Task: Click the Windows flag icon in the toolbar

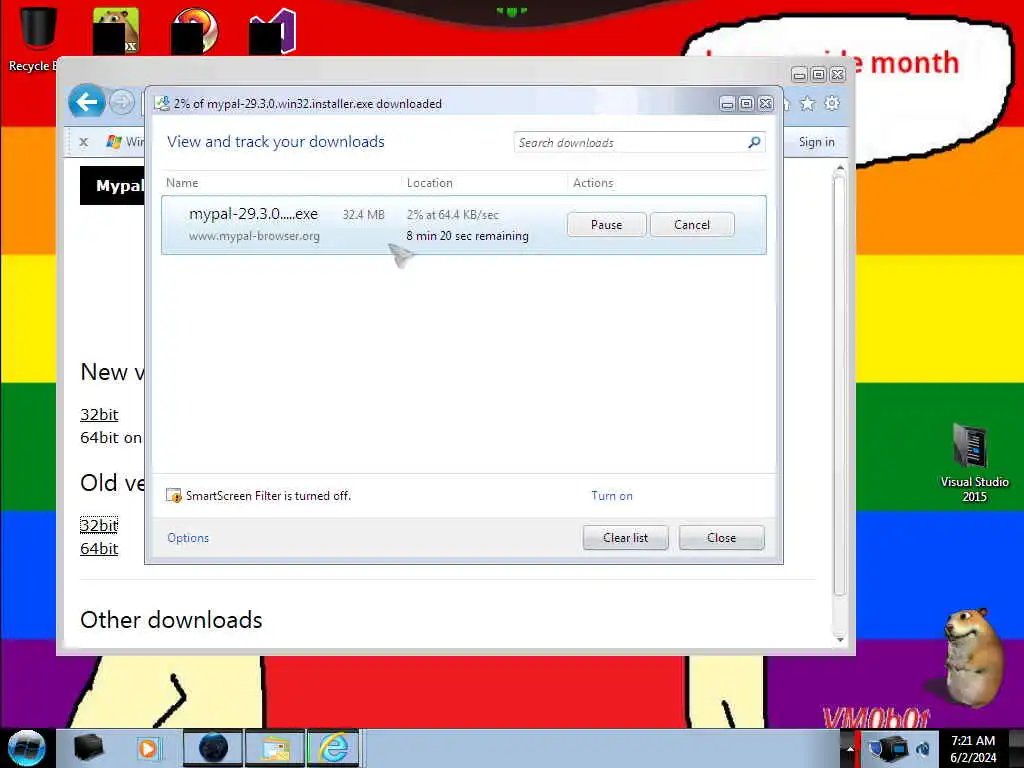Action: 114,142
